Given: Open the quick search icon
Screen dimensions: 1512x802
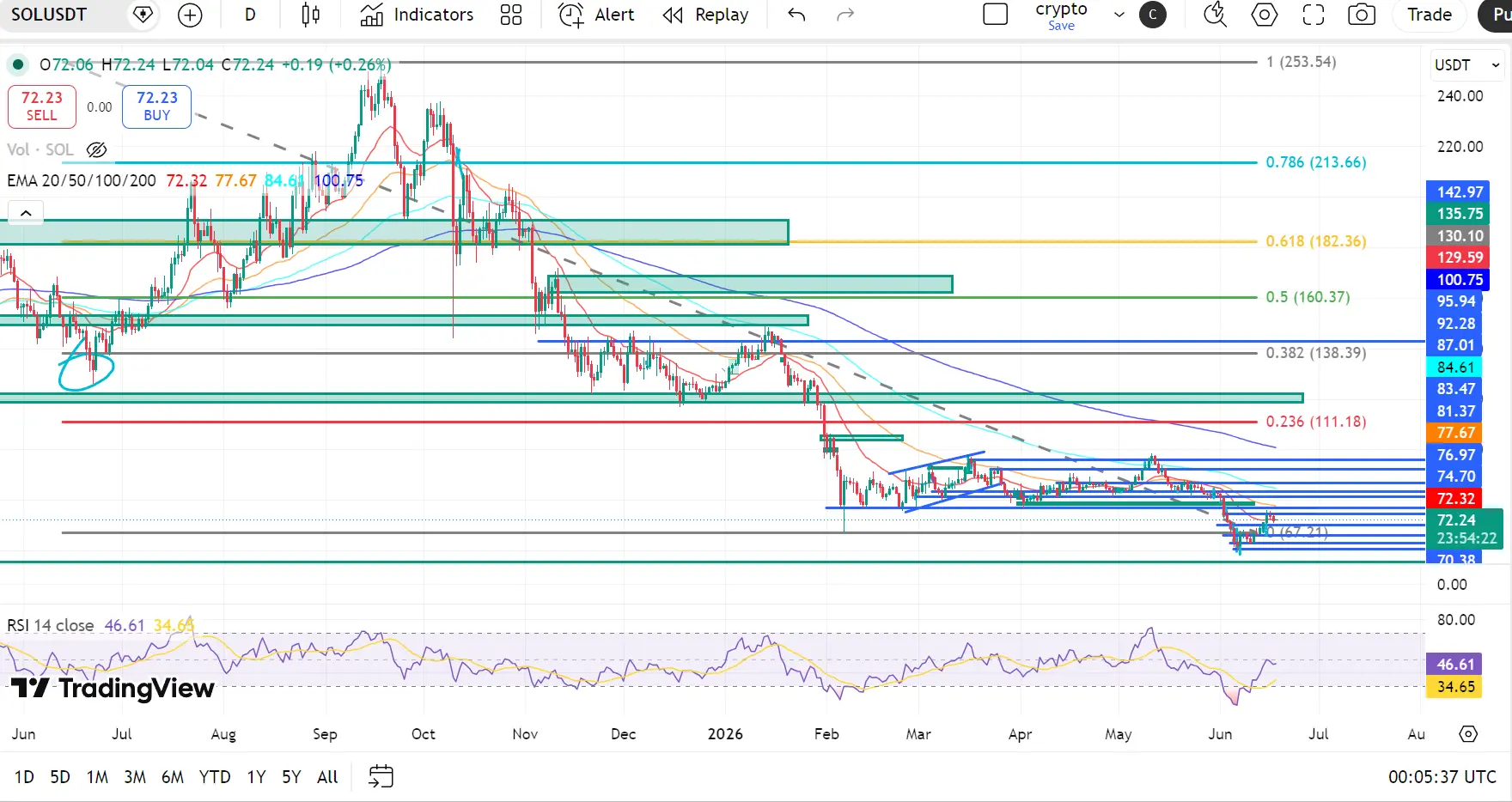Looking at the screenshot, I should pyautogui.click(x=1215, y=15).
